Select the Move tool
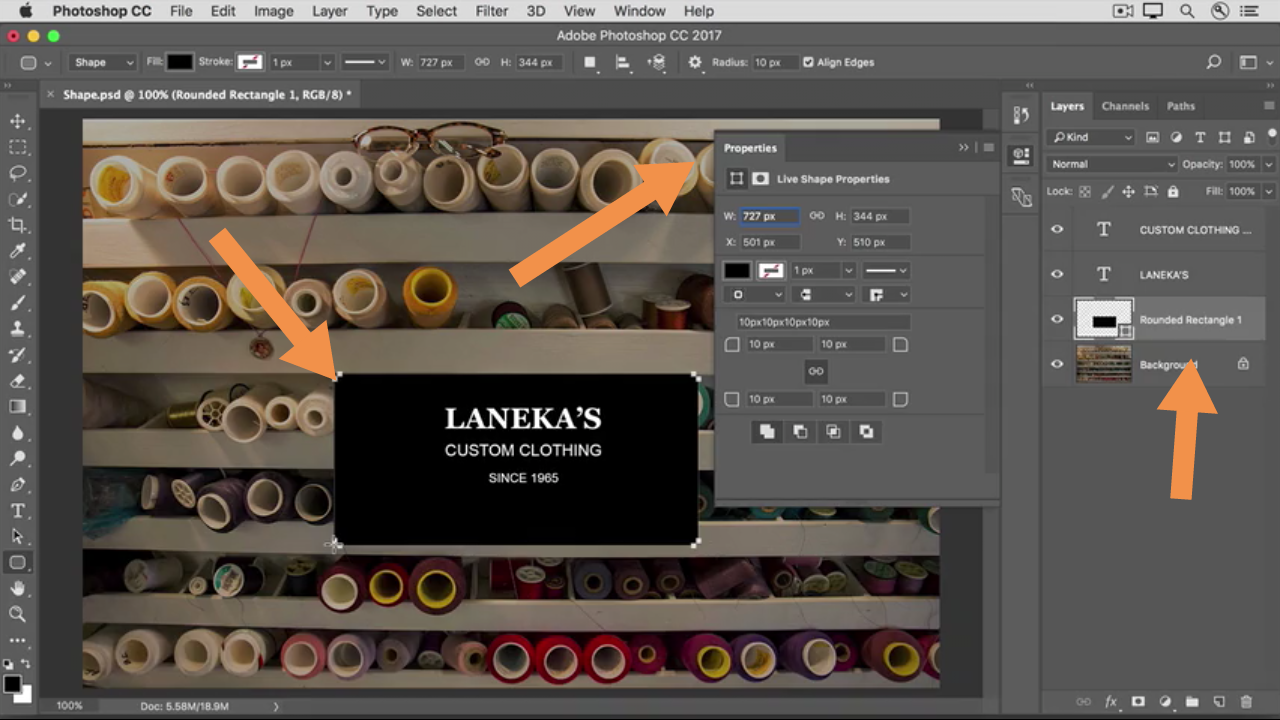The height and width of the screenshot is (720, 1280). click(17, 121)
